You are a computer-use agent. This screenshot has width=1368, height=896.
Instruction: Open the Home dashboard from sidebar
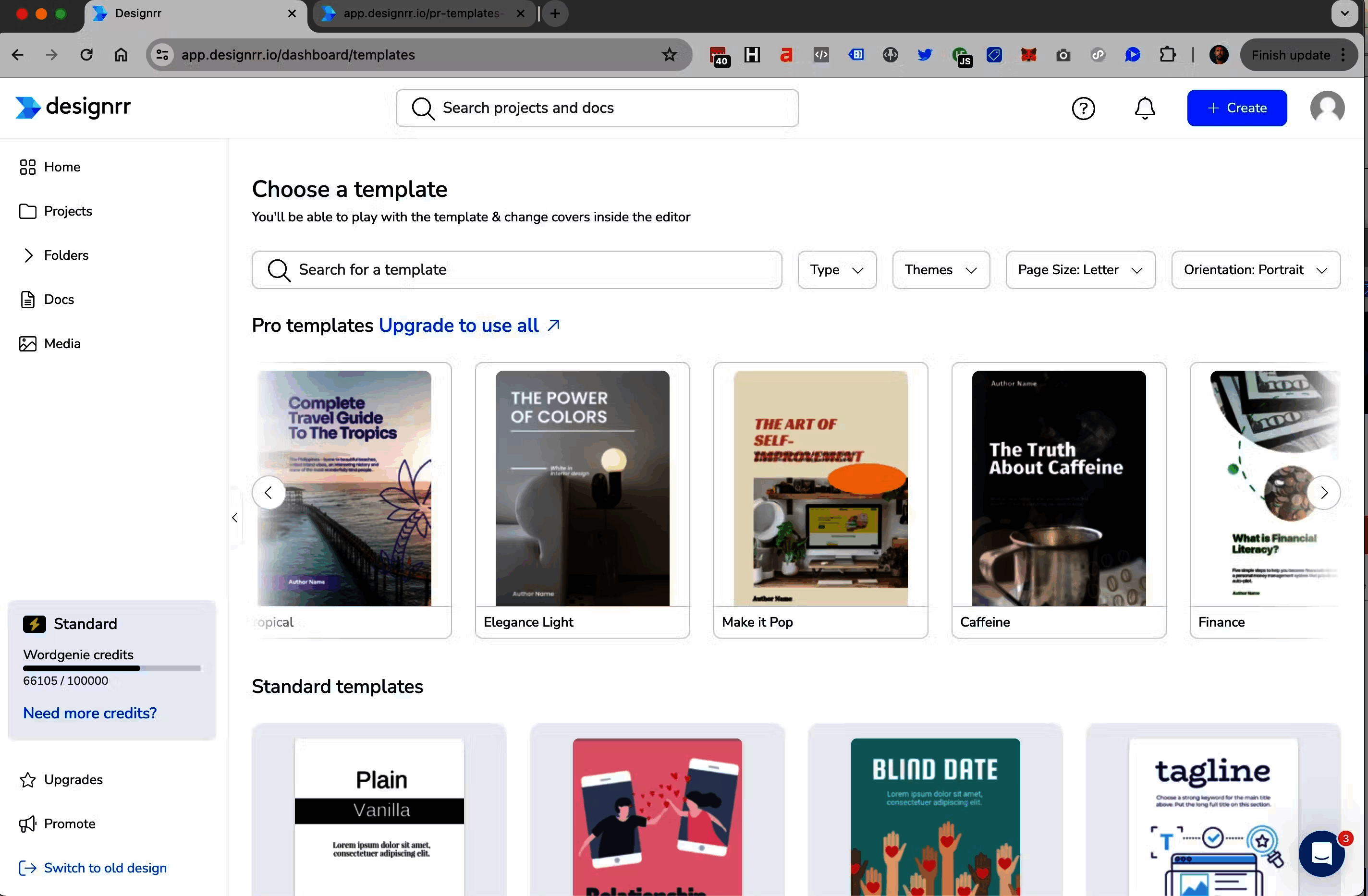click(x=61, y=167)
